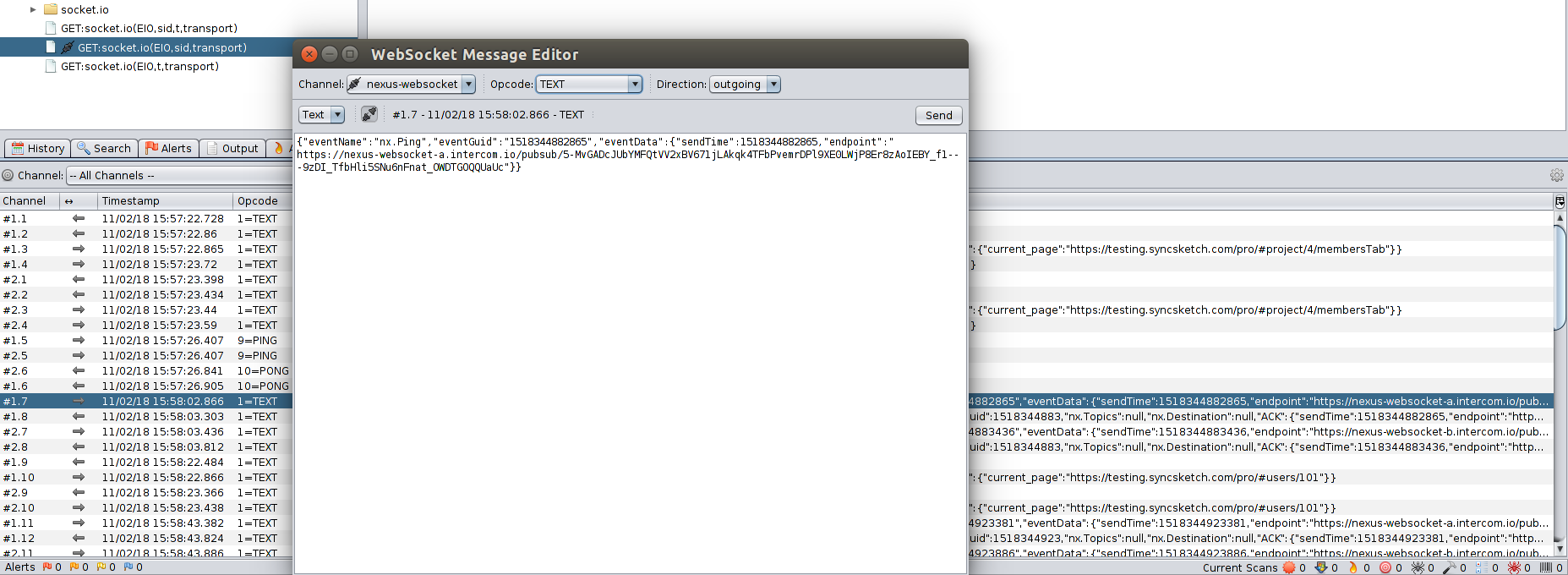Sort the table by Timestamp column header
The width and height of the screenshot is (1568, 575).
[x=165, y=200]
